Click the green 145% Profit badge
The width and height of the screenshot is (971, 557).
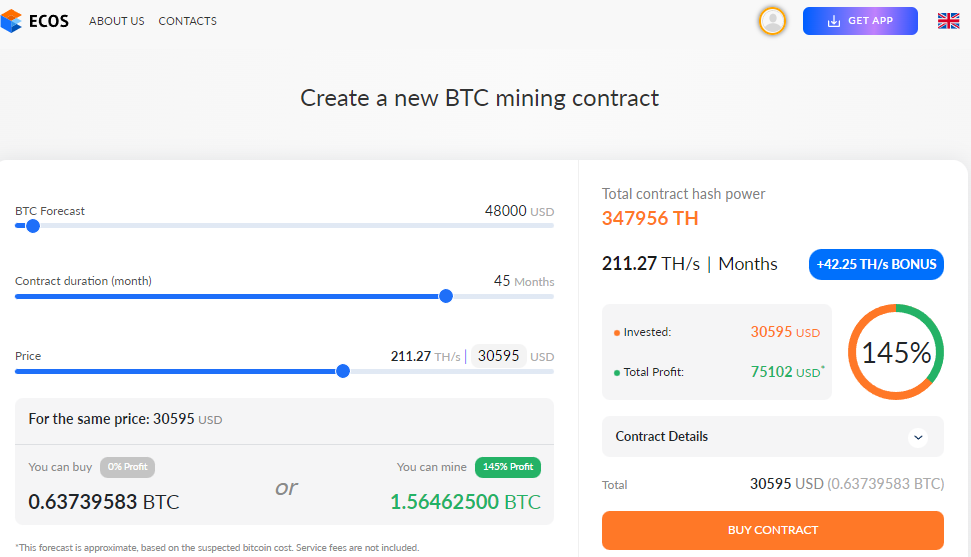click(x=508, y=467)
